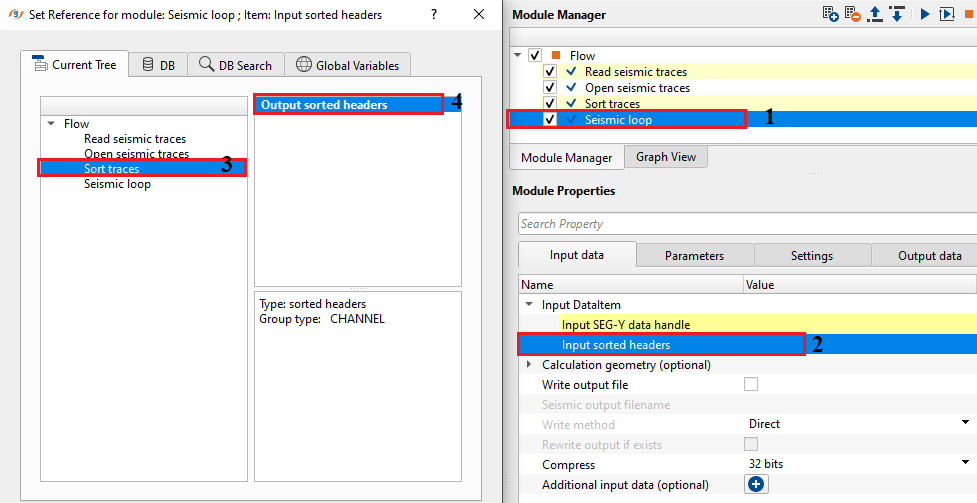Switch to the Graph View tab

665,157
